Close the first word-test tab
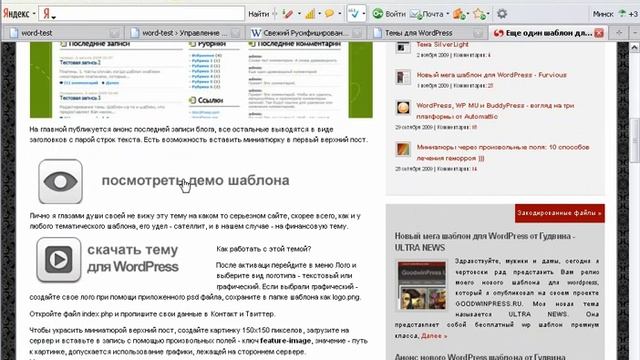The height and width of the screenshot is (360, 640). click(115, 33)
